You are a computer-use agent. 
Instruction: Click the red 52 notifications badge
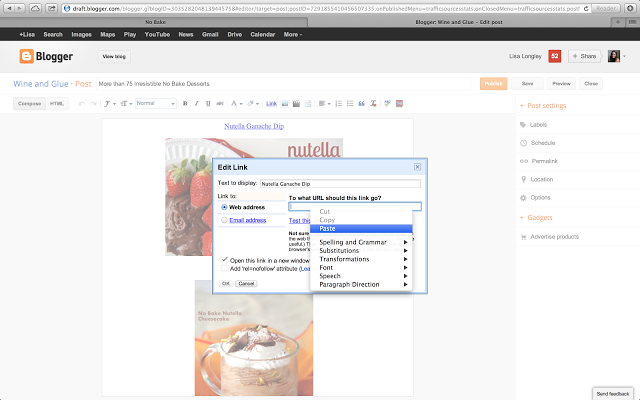click(x=554, y=56)
